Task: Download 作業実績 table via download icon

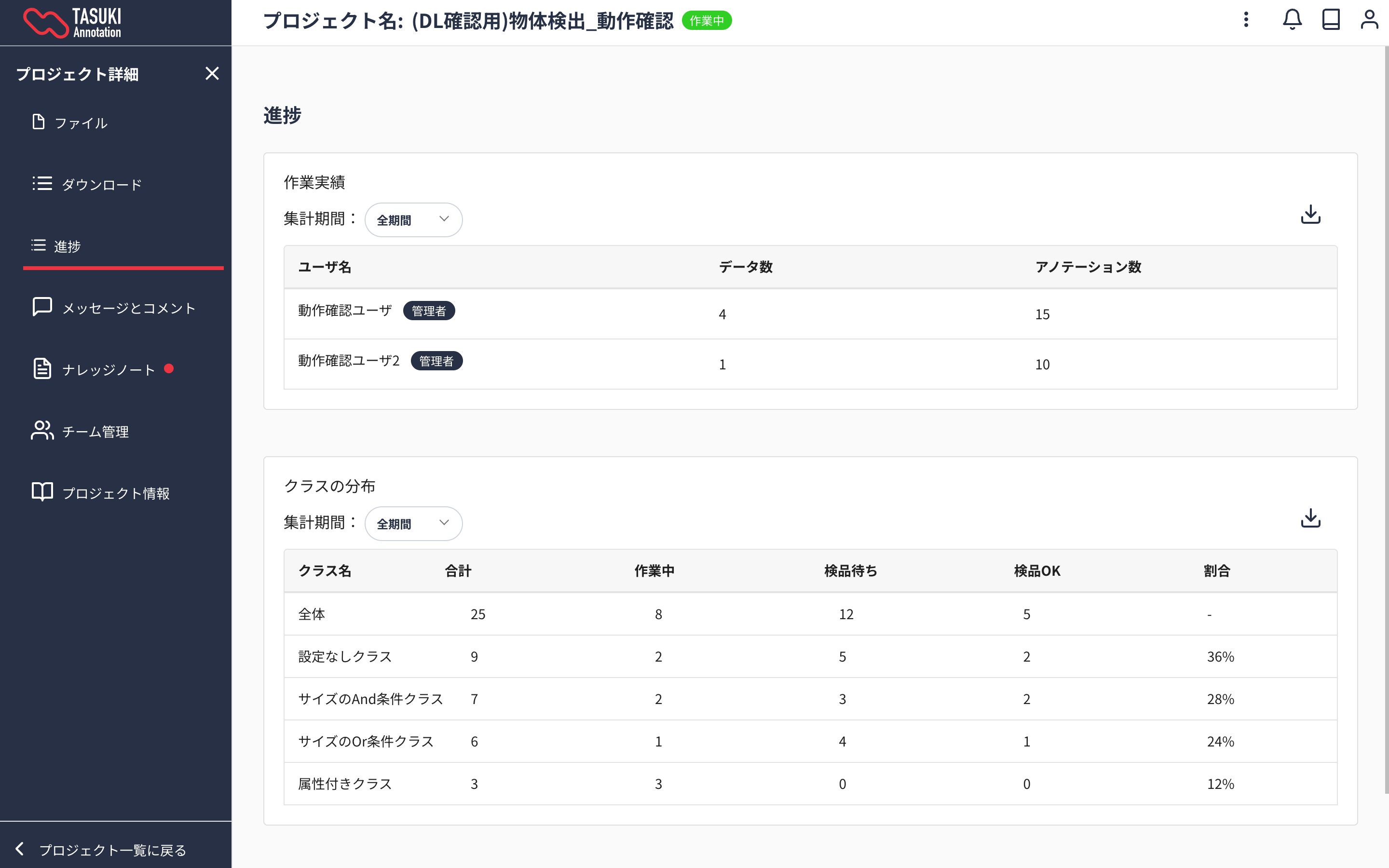Action: click(1310, 215)
